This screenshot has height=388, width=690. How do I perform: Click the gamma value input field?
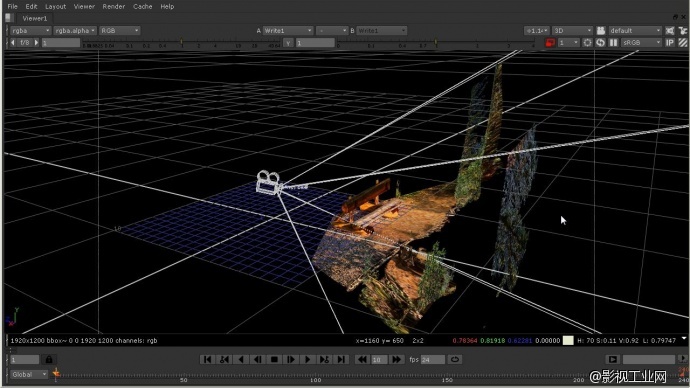(x=315, y=43)
